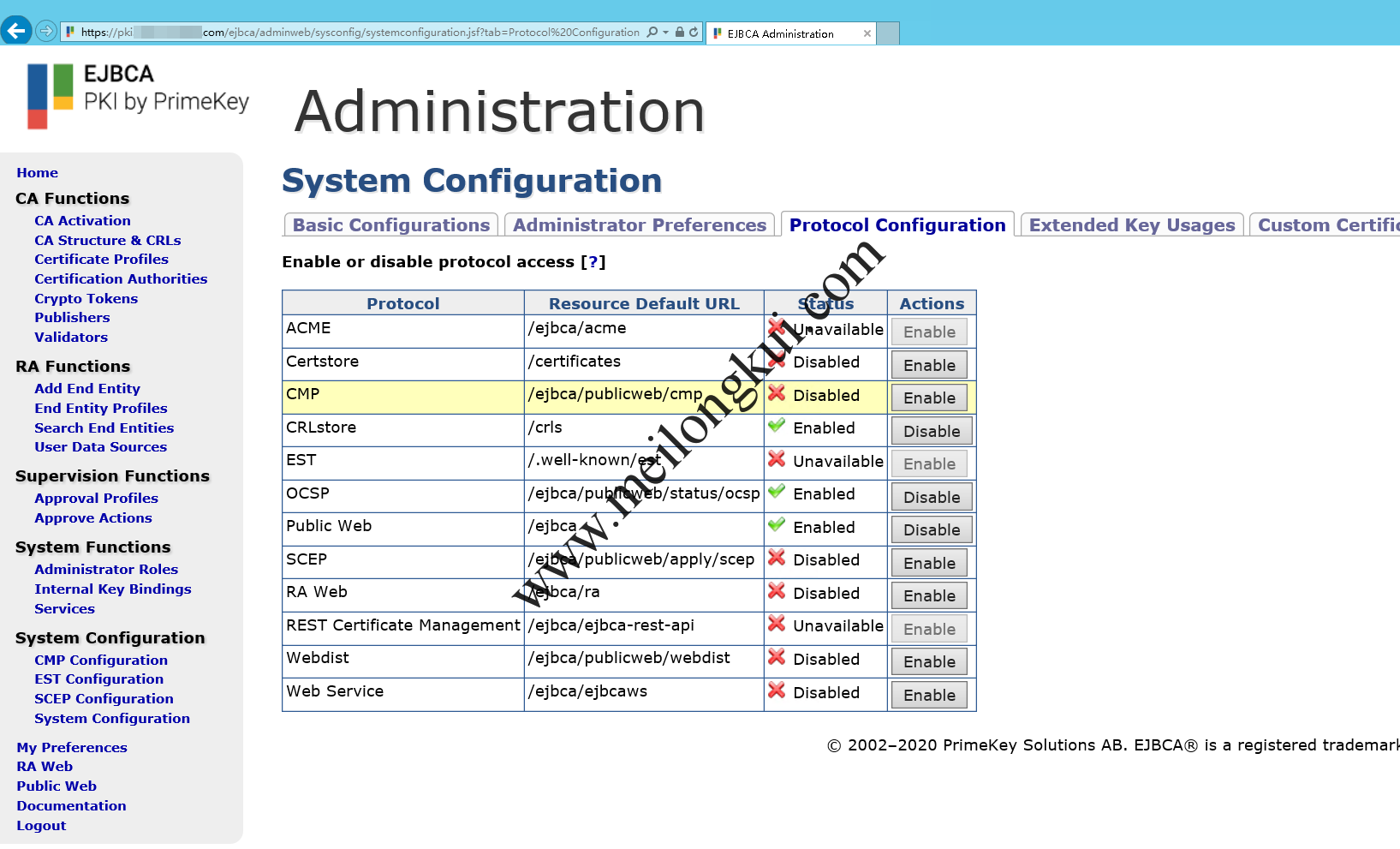Enable the Web Service protocol
The height and width of the screenshot is (849, 1400).
[x=929, y=695]
